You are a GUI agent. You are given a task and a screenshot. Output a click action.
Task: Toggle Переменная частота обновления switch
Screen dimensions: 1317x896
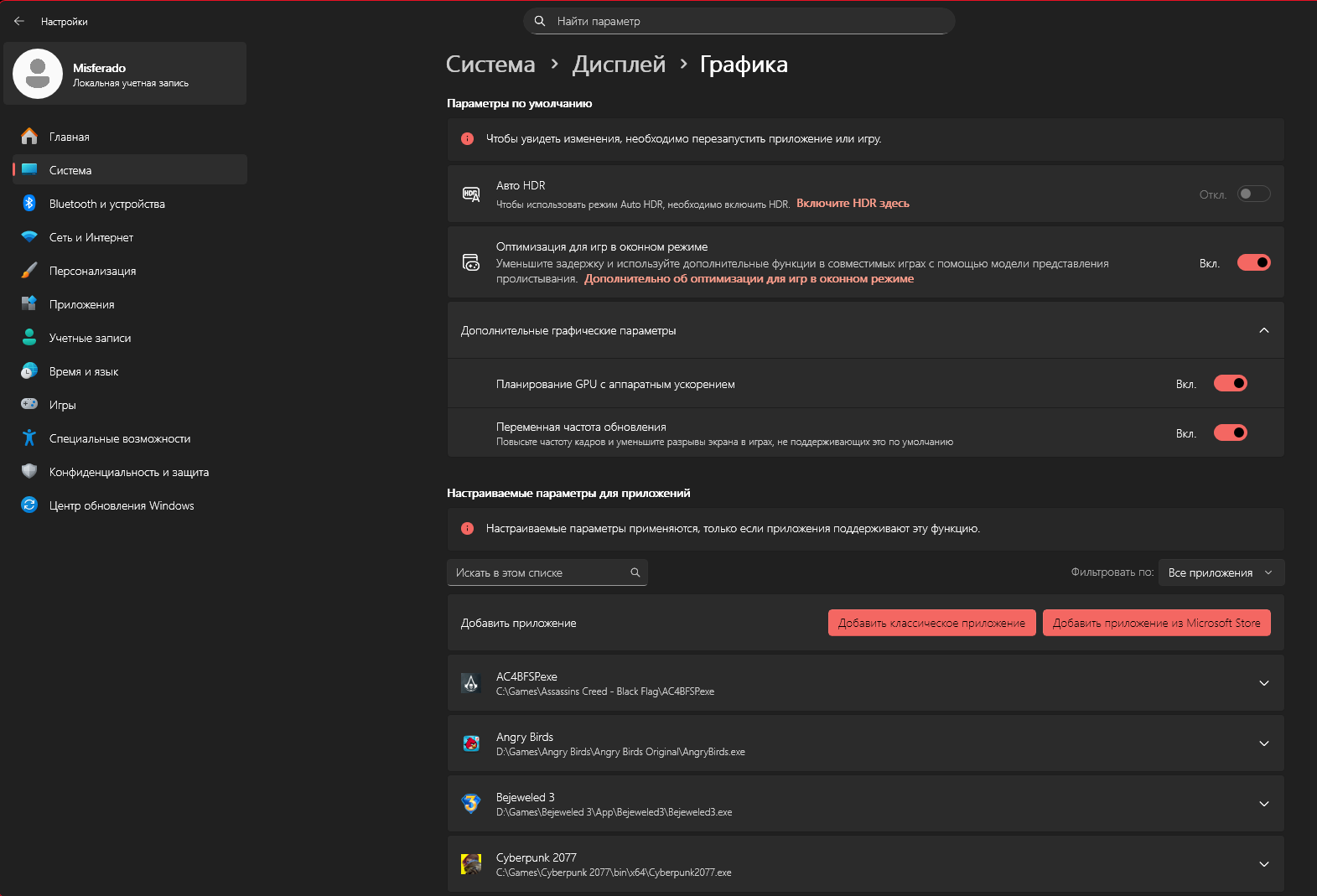[x=1230, y=433]
